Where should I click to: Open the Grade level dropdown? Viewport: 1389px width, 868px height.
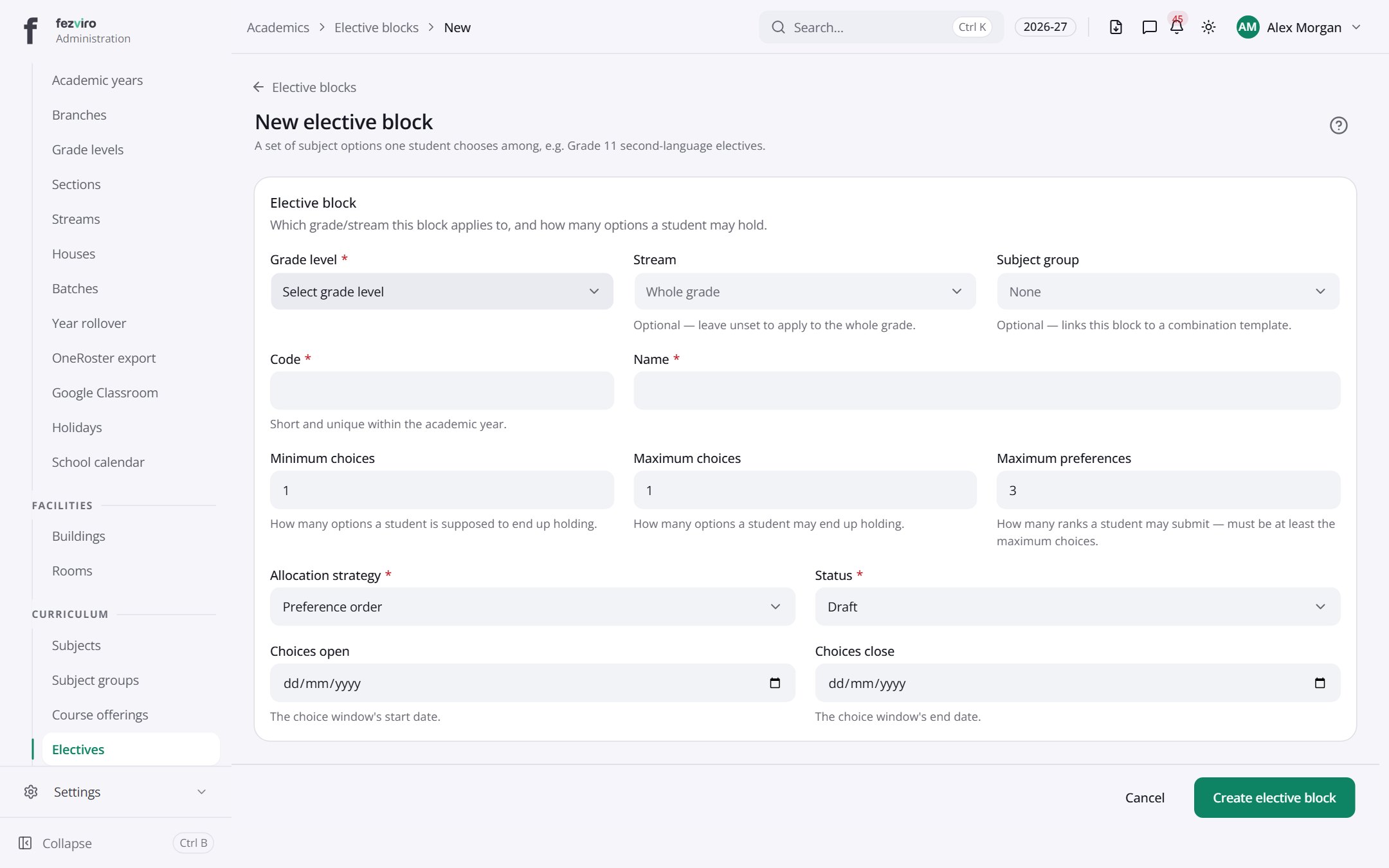click(x=442, y=291)
